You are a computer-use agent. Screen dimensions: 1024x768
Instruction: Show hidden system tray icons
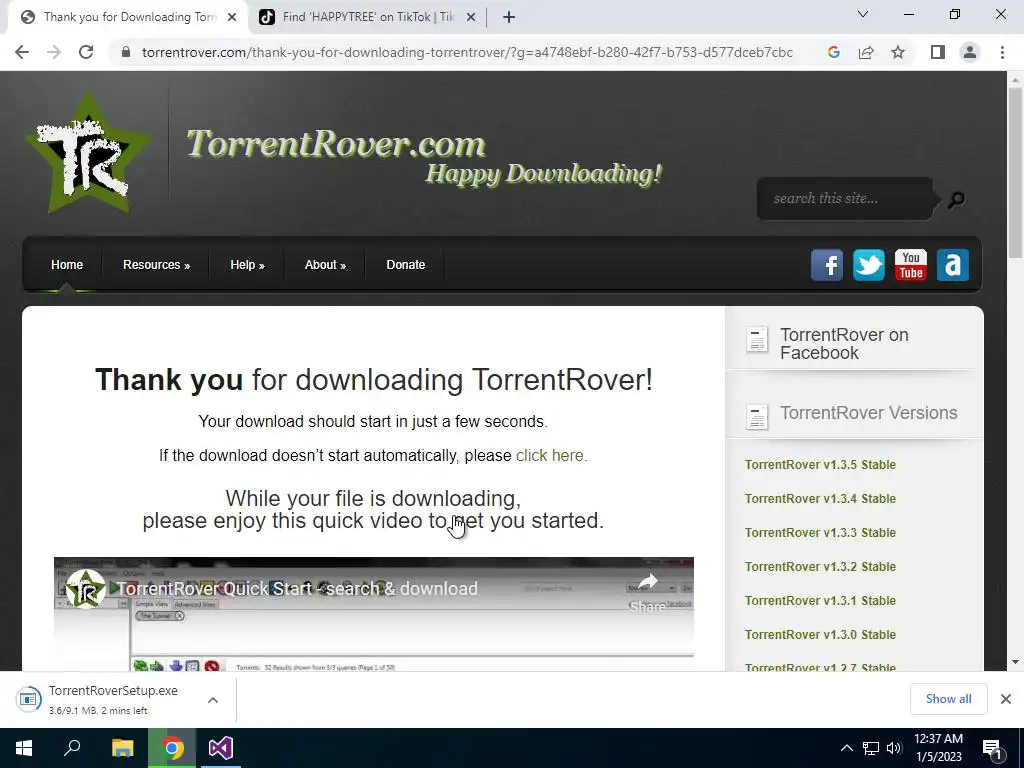846,748
